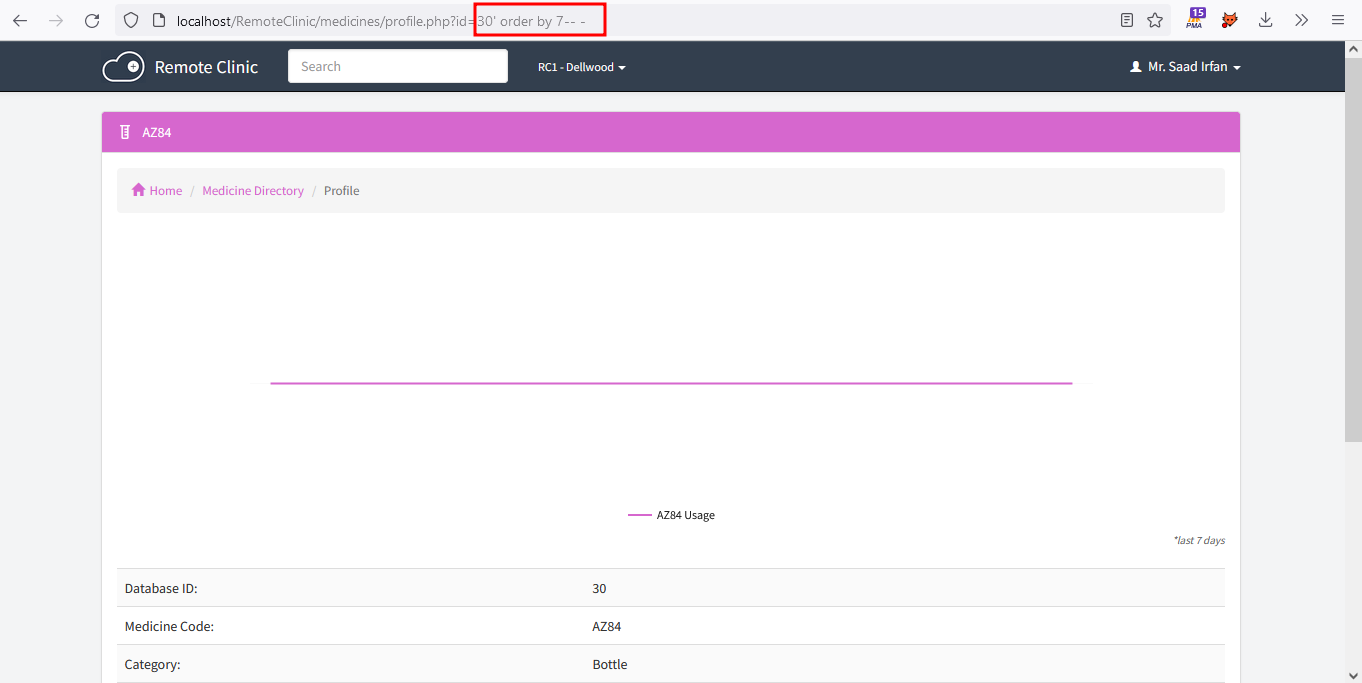Select the Medicine Code label
The height and width of the screenshot is (683, 1362).
pyautogui.click(x=169, y=626)
